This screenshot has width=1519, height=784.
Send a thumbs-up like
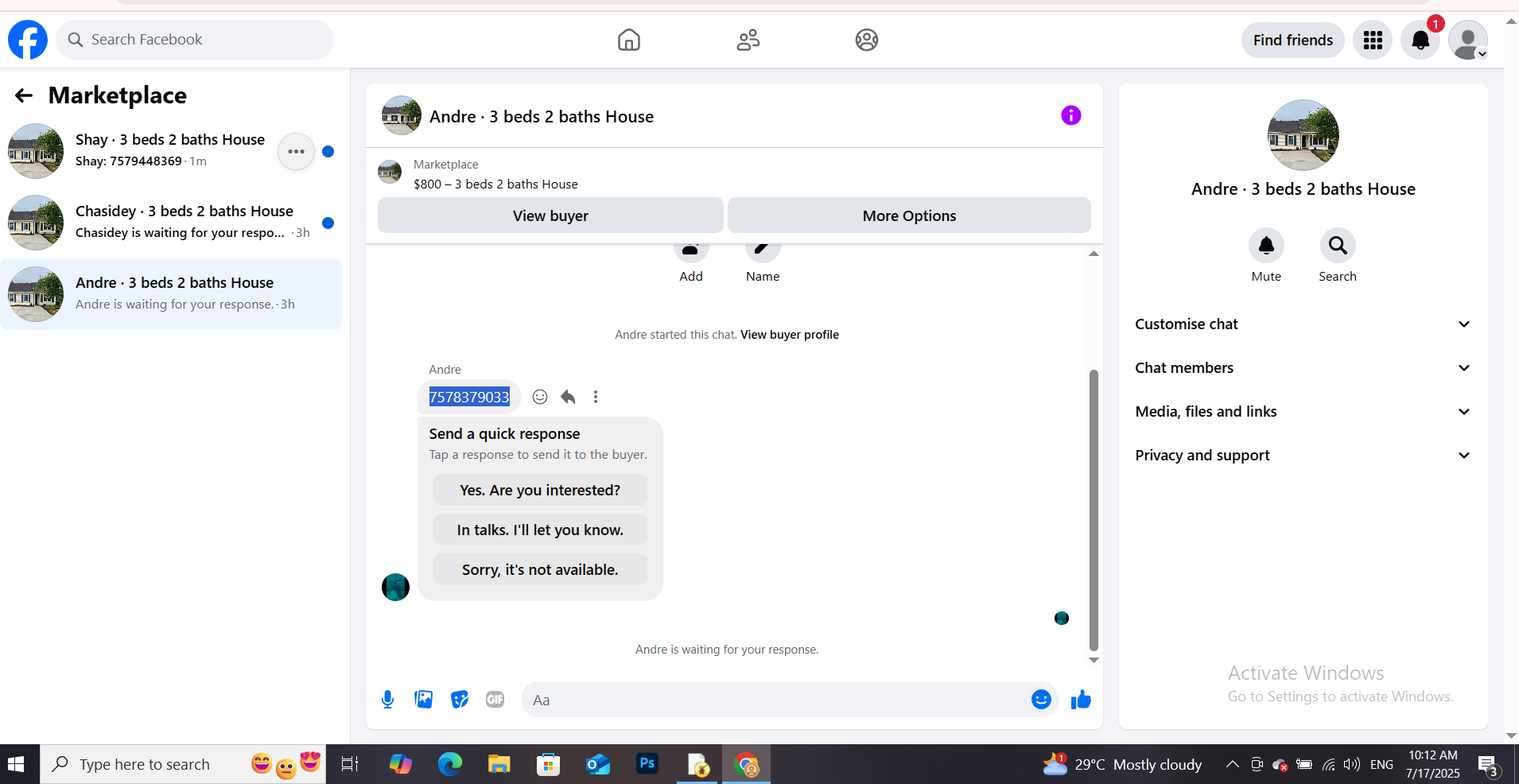coord(1081,700)
